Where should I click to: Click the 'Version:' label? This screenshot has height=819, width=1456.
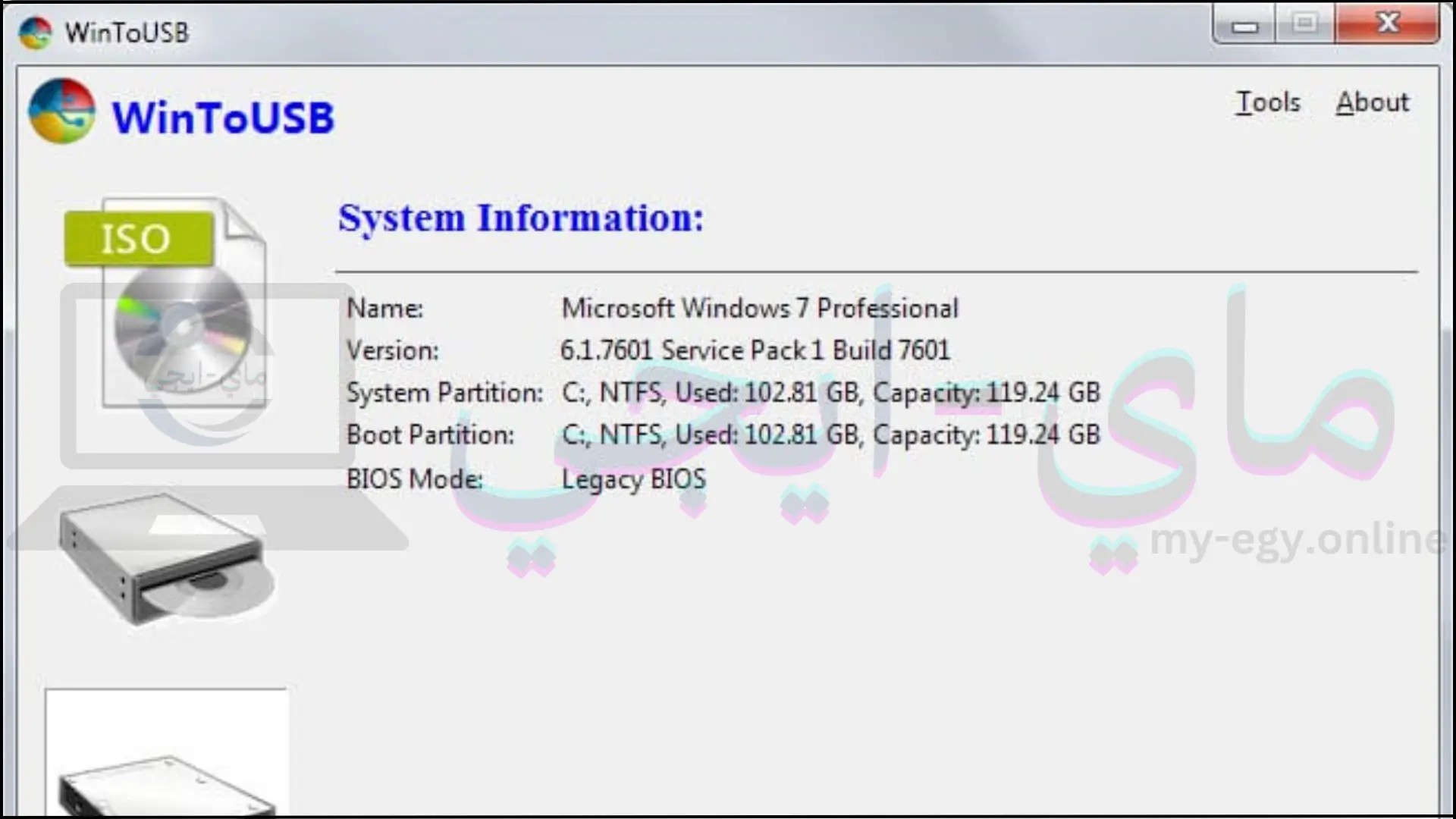(x=393, y=351)
